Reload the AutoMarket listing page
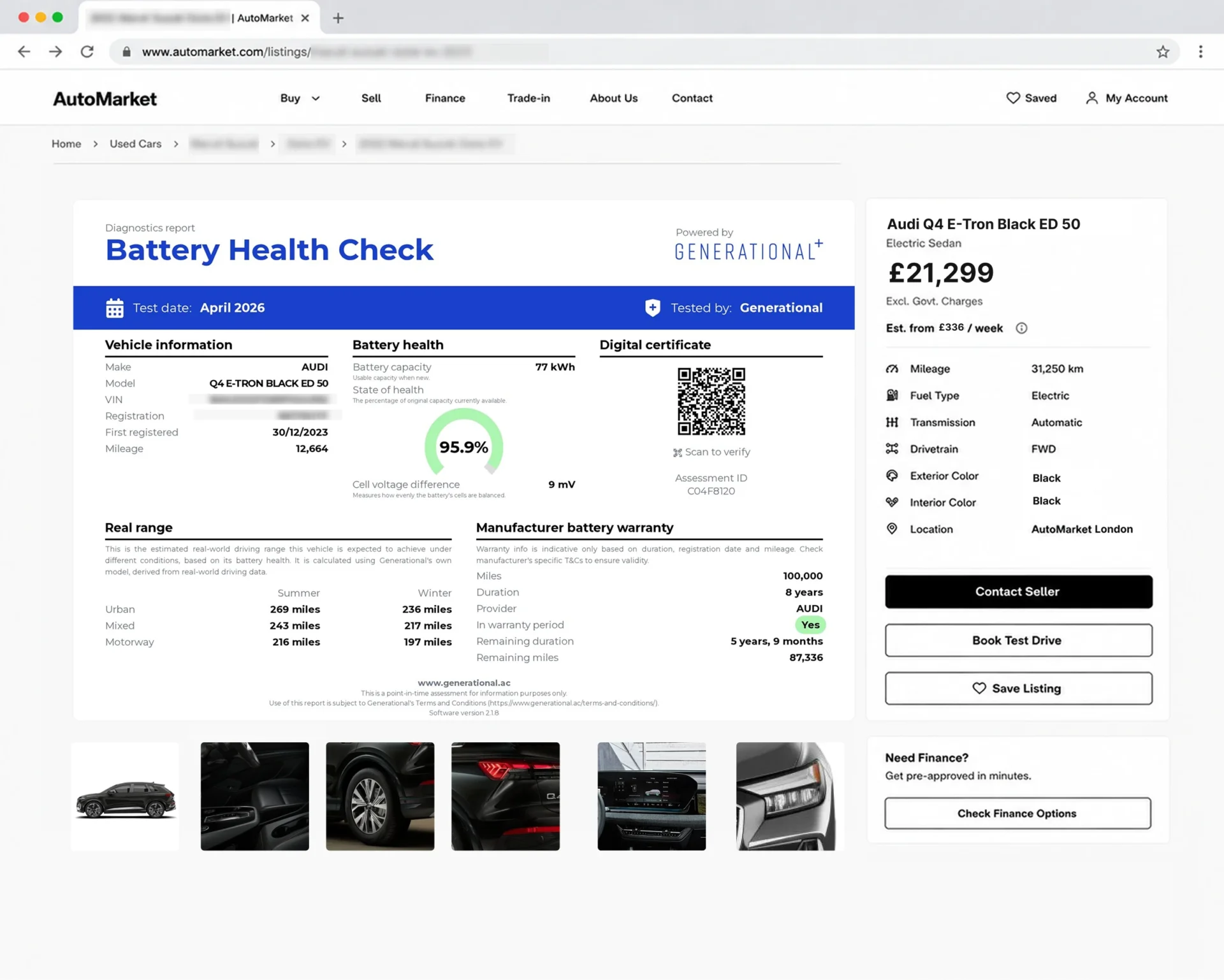This screenshot has width=1224, height=980. [x=87, y=52]
